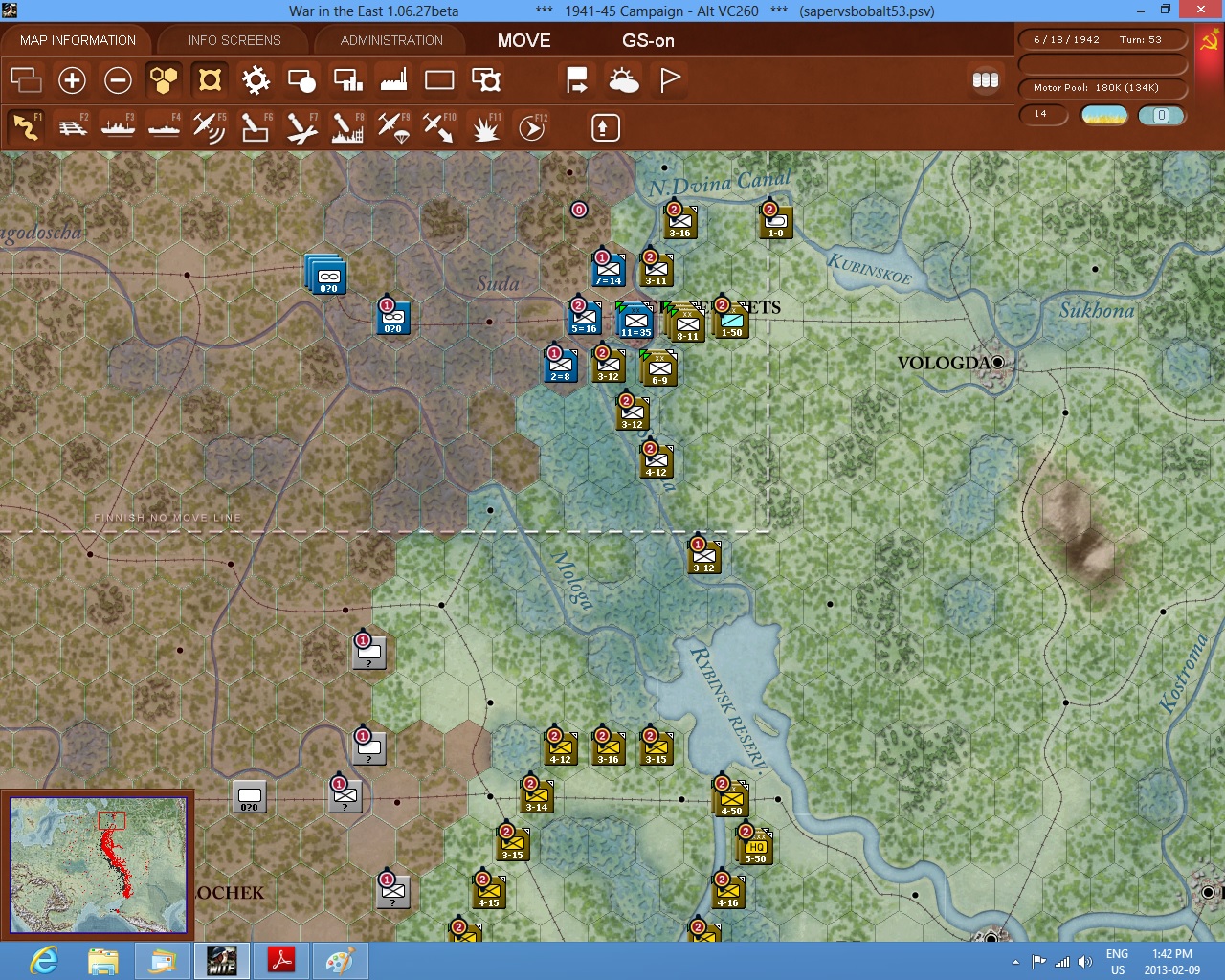1225x980 pixels.
Task: Toggle enemy hex control display
Action: coord(210,80)
